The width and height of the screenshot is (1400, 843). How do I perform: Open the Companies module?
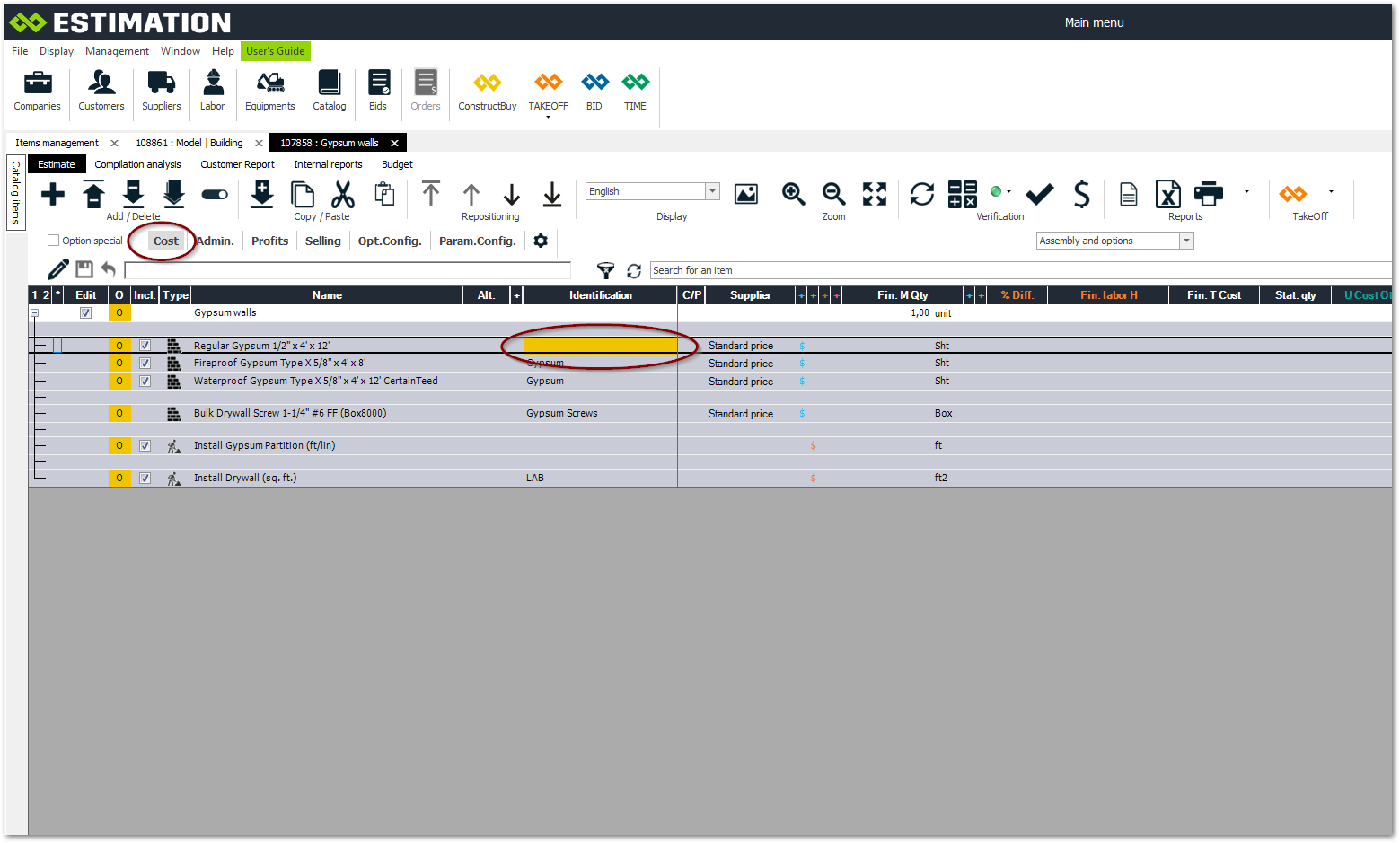coord(37,91)
